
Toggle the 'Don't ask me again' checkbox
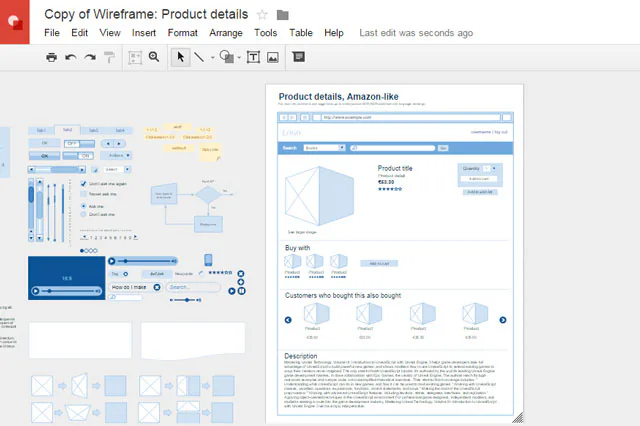coord(84,184)
